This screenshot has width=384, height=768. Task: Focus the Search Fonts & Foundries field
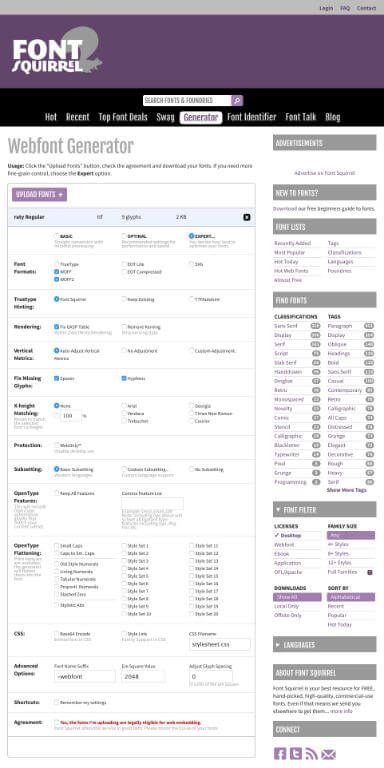187,100
